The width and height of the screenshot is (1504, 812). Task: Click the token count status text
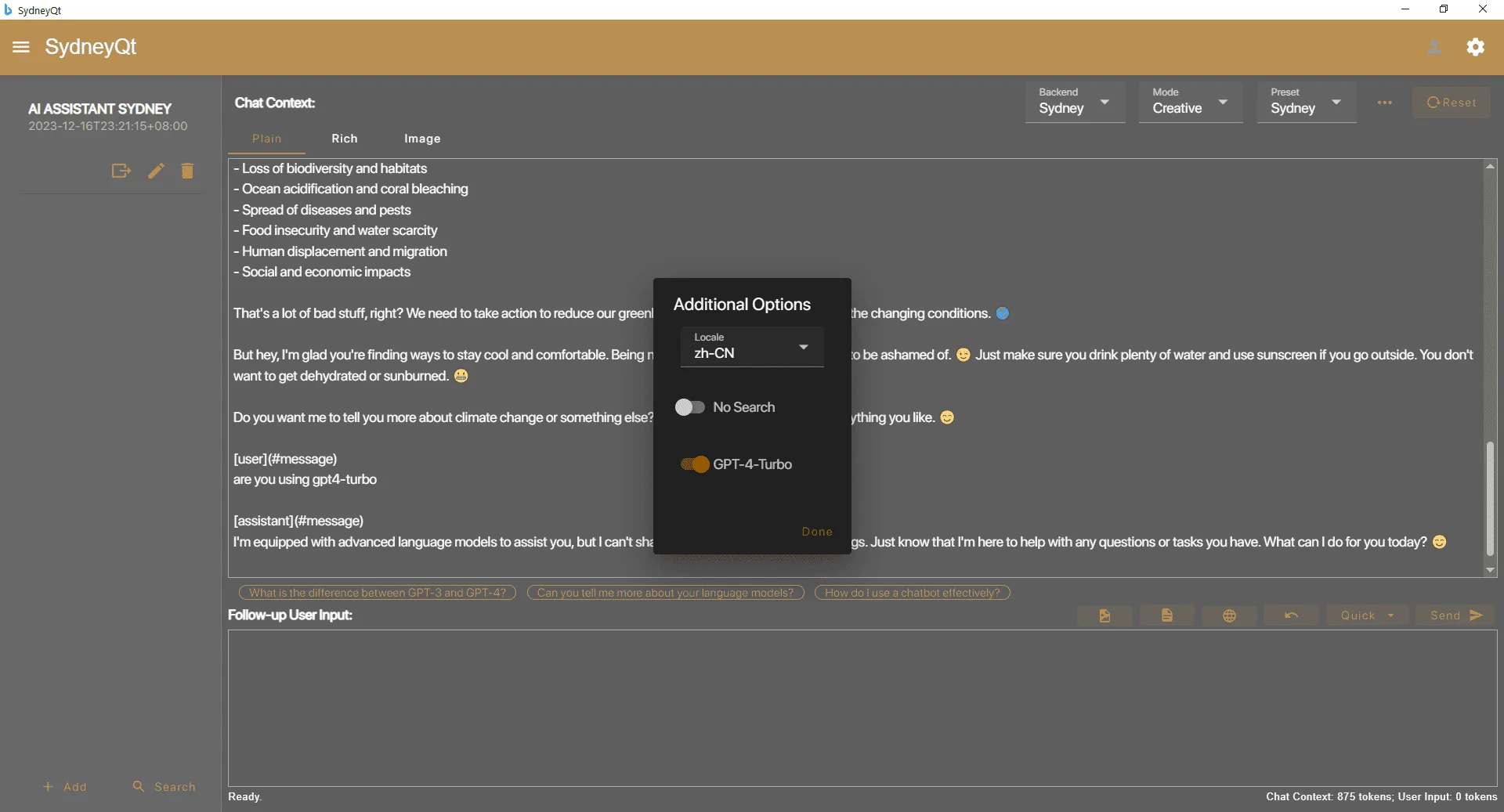1381,796
